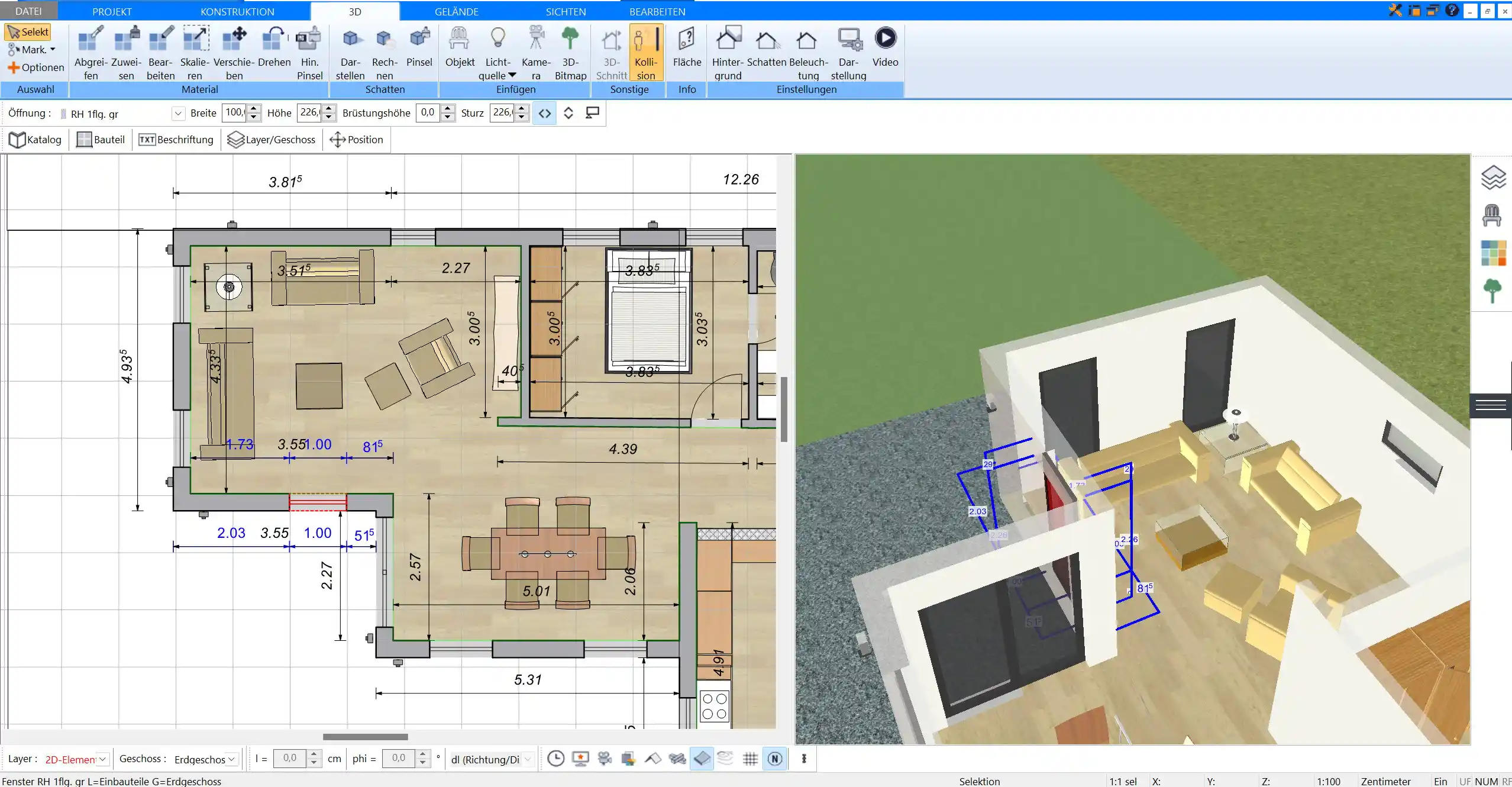Toggle the terrain contour lines icon

coord(725,759)
